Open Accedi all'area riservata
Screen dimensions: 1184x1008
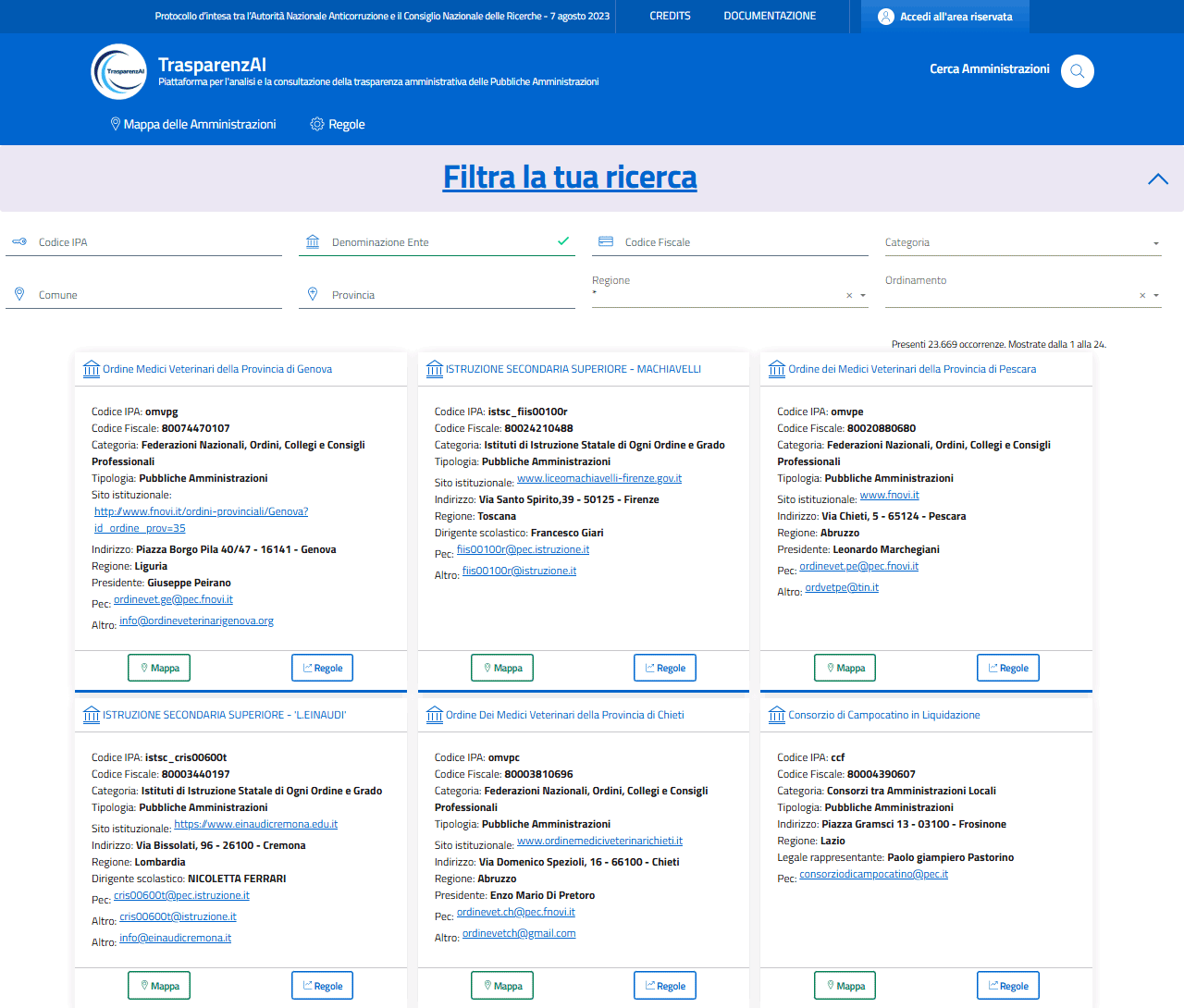(x=945, y=17)
